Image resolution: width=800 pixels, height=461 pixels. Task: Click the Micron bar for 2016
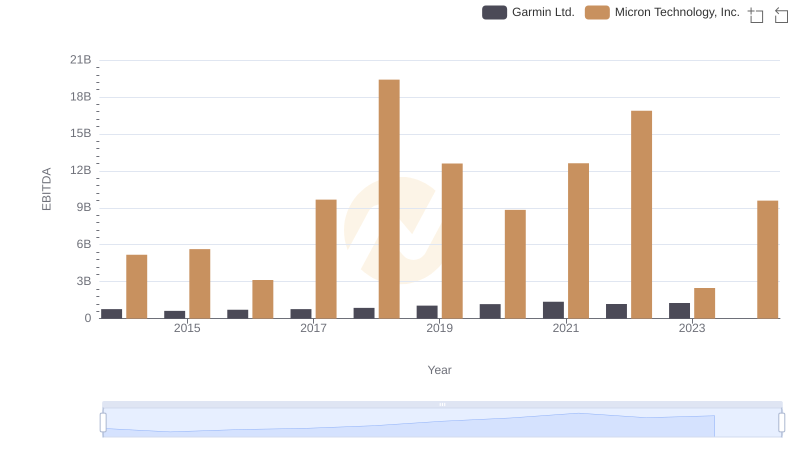click(x=263, y=299)
